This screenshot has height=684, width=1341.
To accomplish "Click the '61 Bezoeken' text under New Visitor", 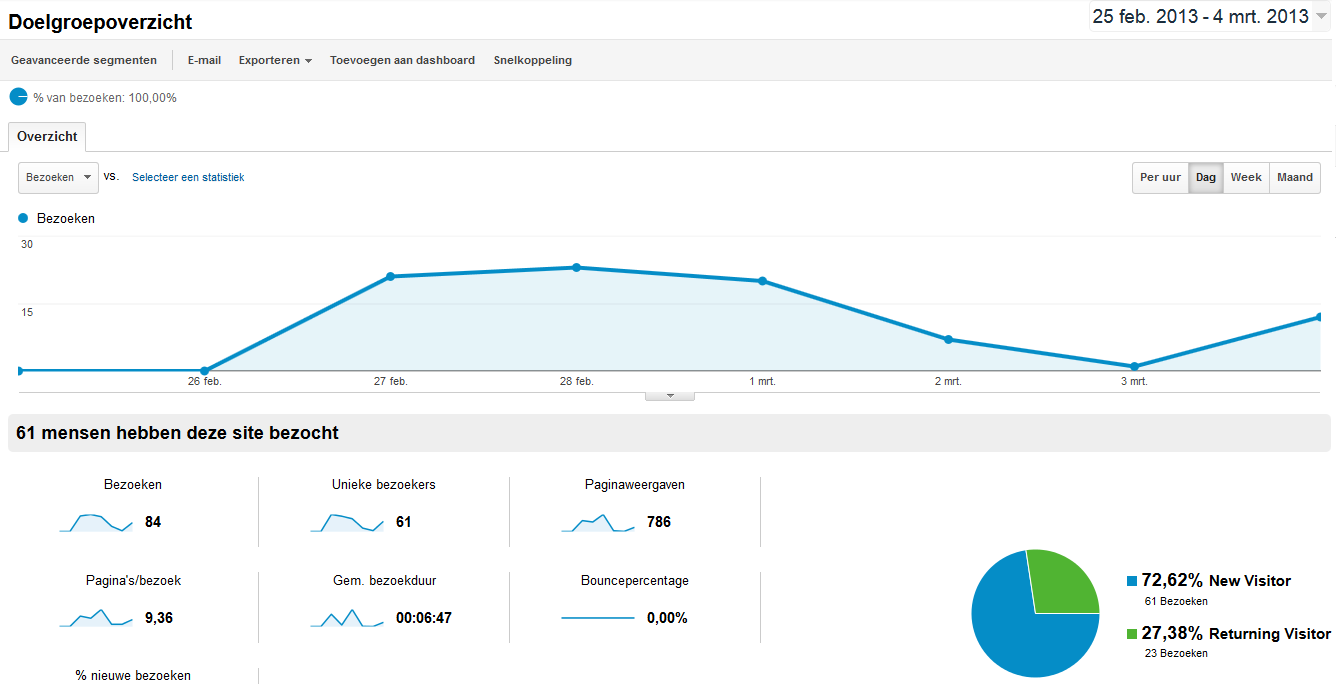I will click(1176, 602).
